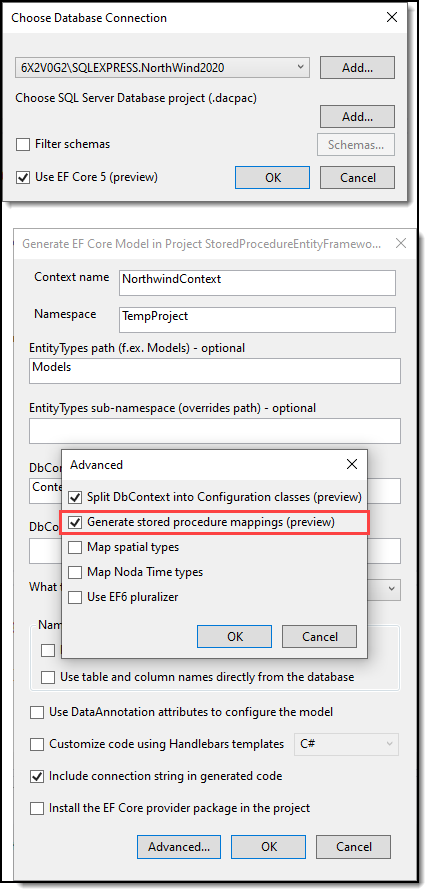Enable Map spatial types option
The image size is (430, 894).
tap(75, 547)
